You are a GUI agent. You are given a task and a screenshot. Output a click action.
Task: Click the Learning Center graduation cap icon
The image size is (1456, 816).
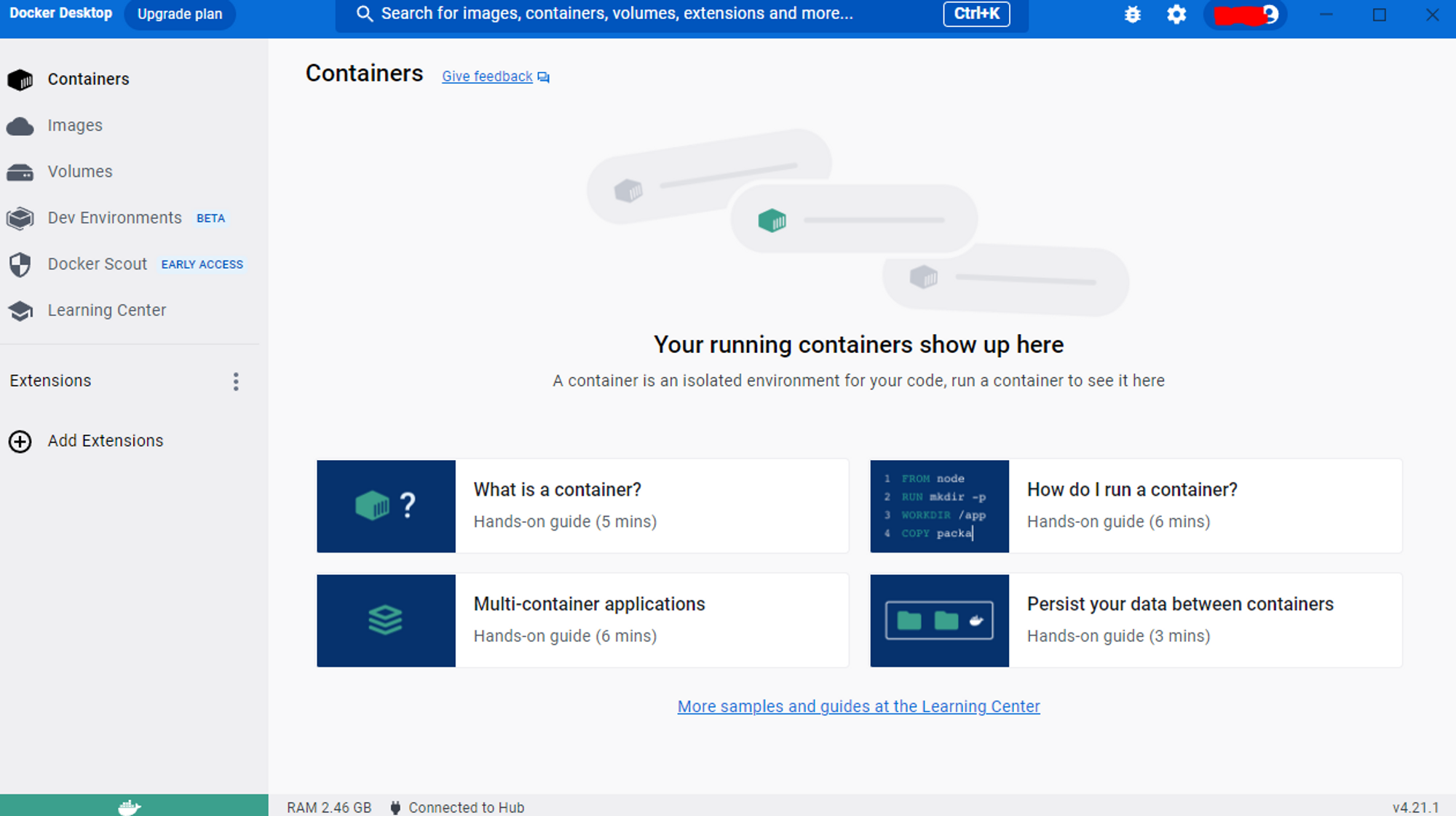pos(20,311)
